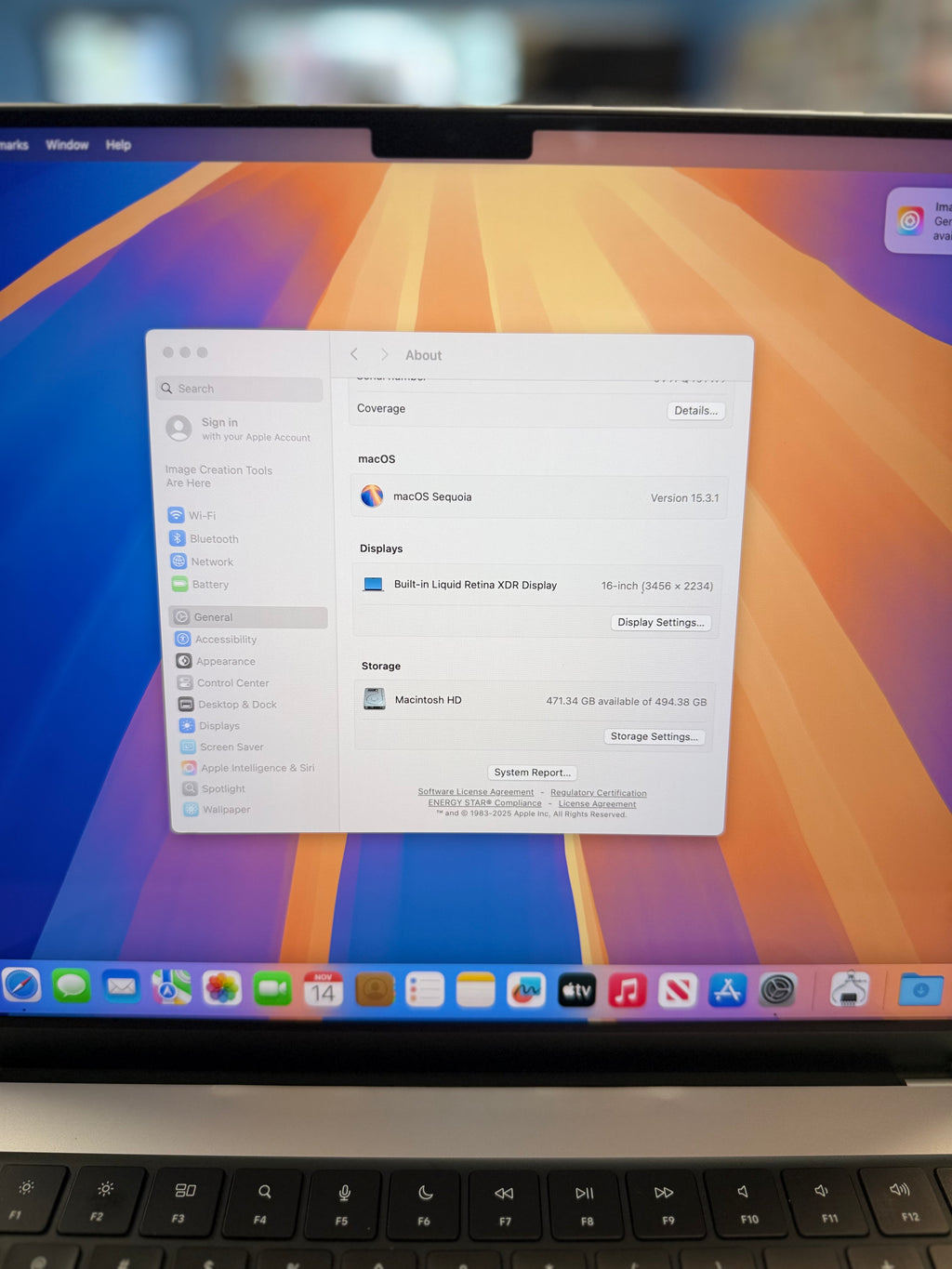Viewport: 952px width, 1269px height.
Task: Click the forward navigation chevron
Action: 384,355
